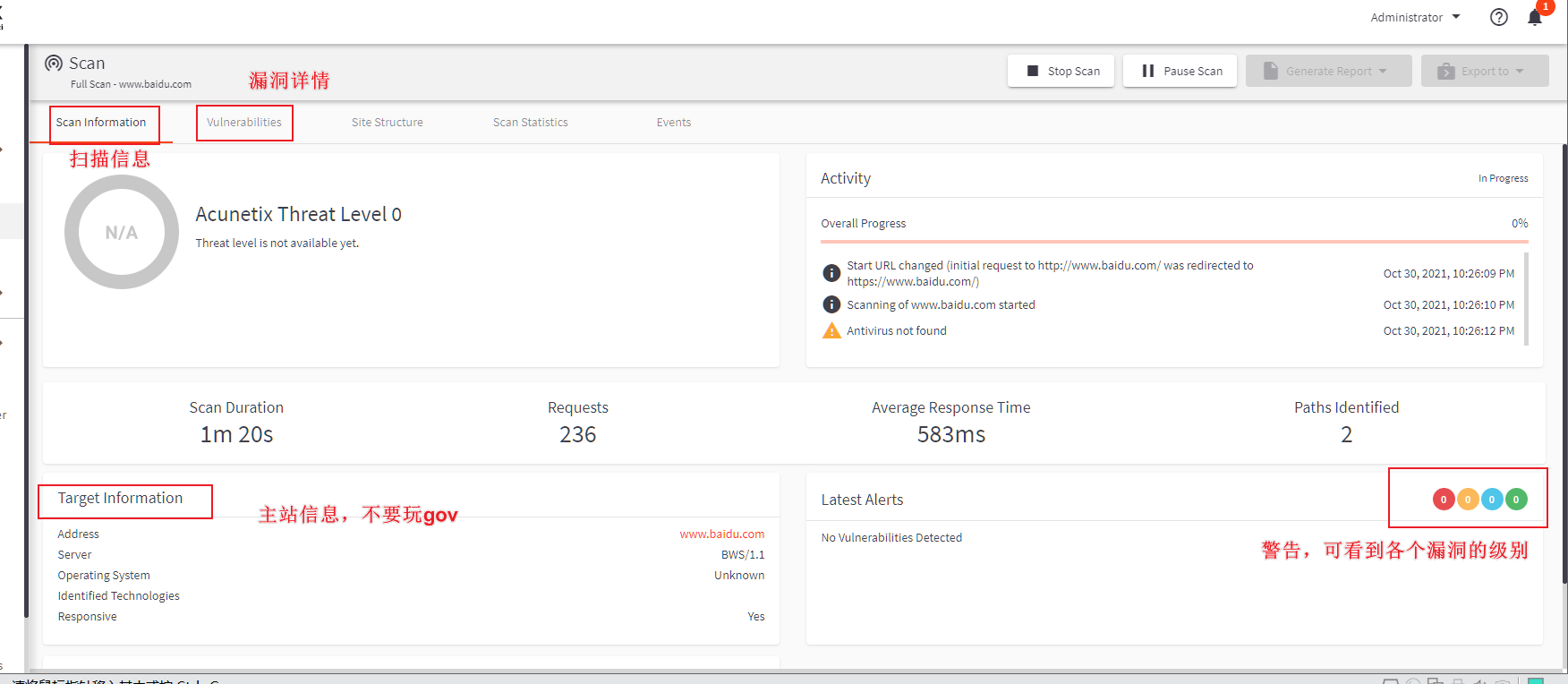Click the info icon for Start URL changed
Screen dimensions: 1568x684
point(831,273)
